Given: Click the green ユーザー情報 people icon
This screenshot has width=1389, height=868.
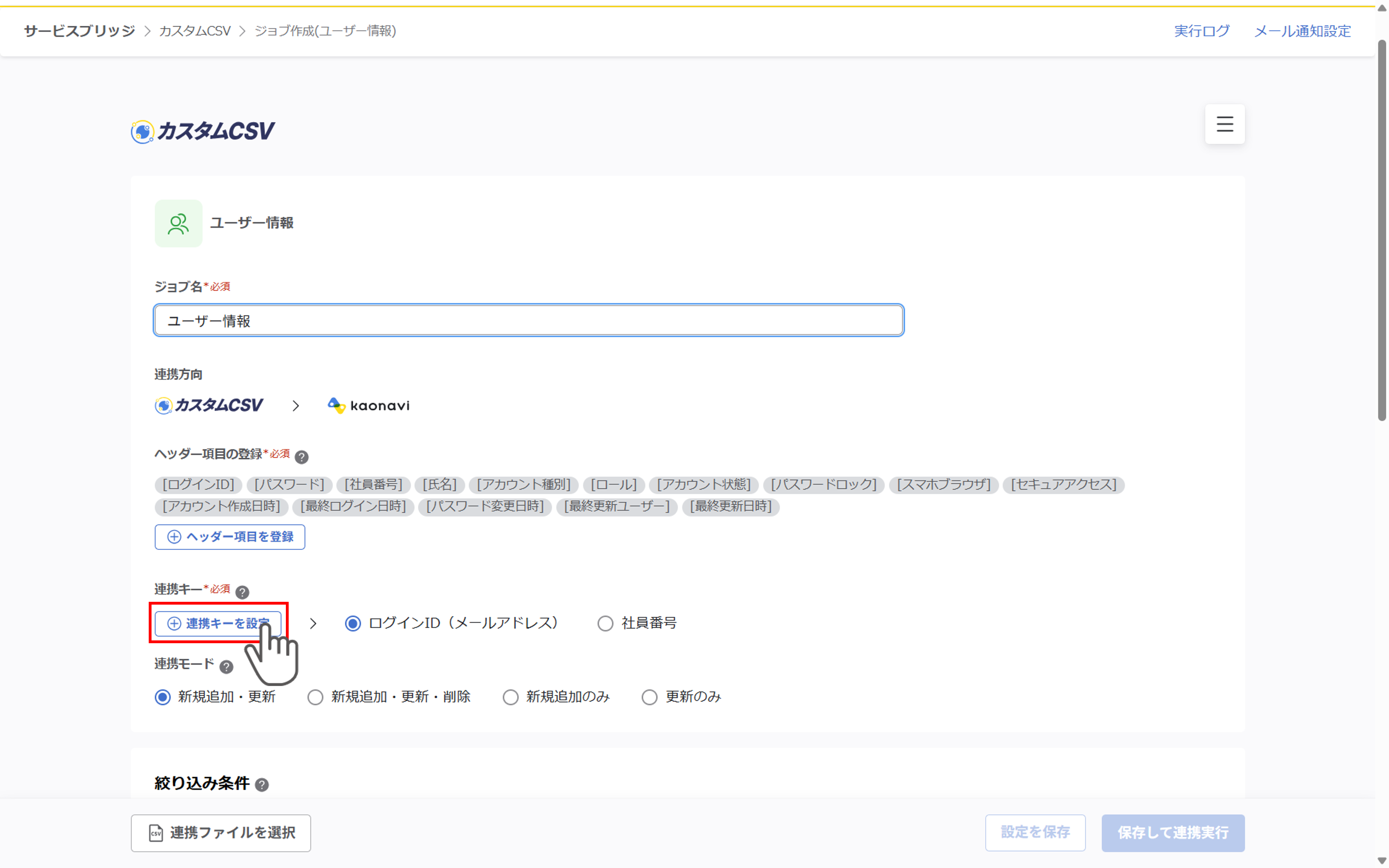Looking at the screenshot, I should (x=179, y=223).
